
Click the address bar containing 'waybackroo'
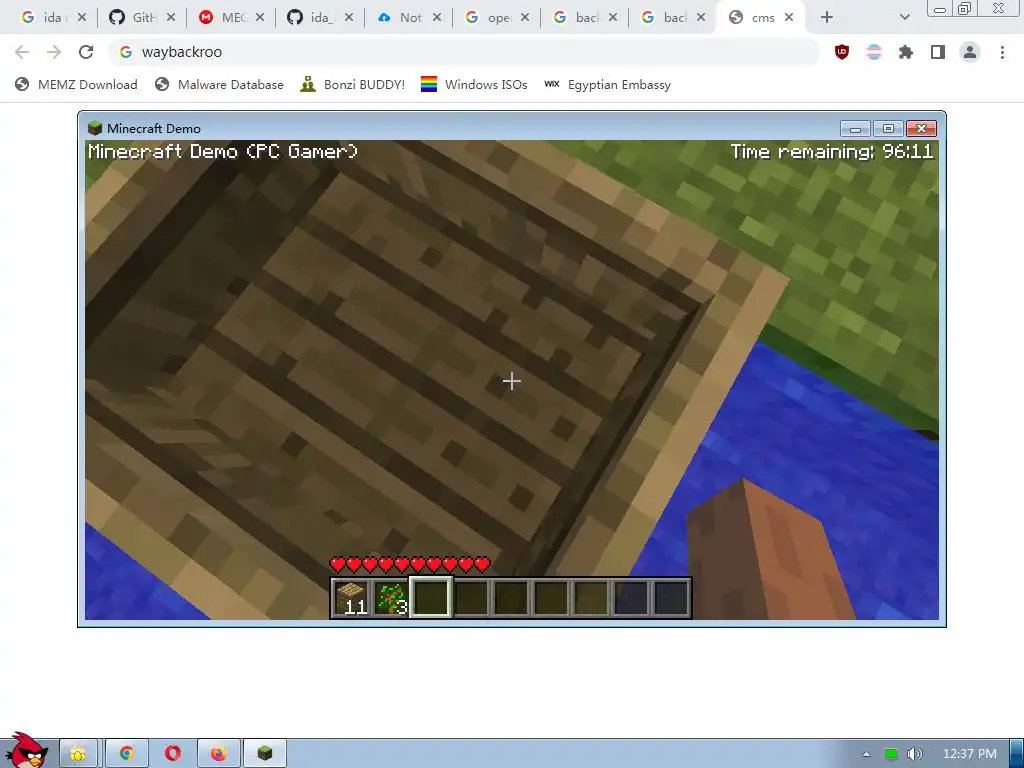click(463, 52)
